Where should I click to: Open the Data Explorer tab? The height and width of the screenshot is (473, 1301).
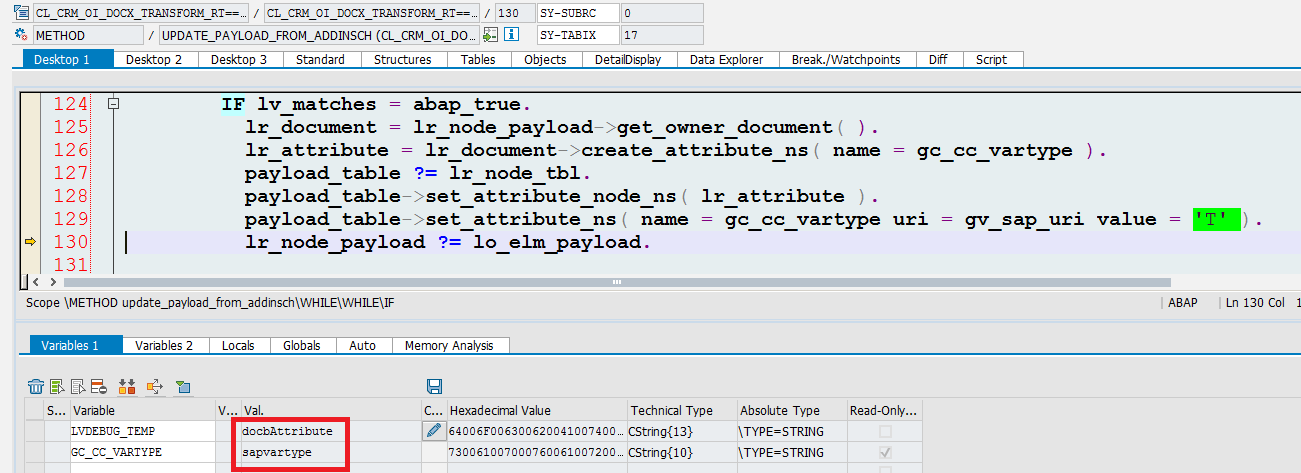point(727,59)
